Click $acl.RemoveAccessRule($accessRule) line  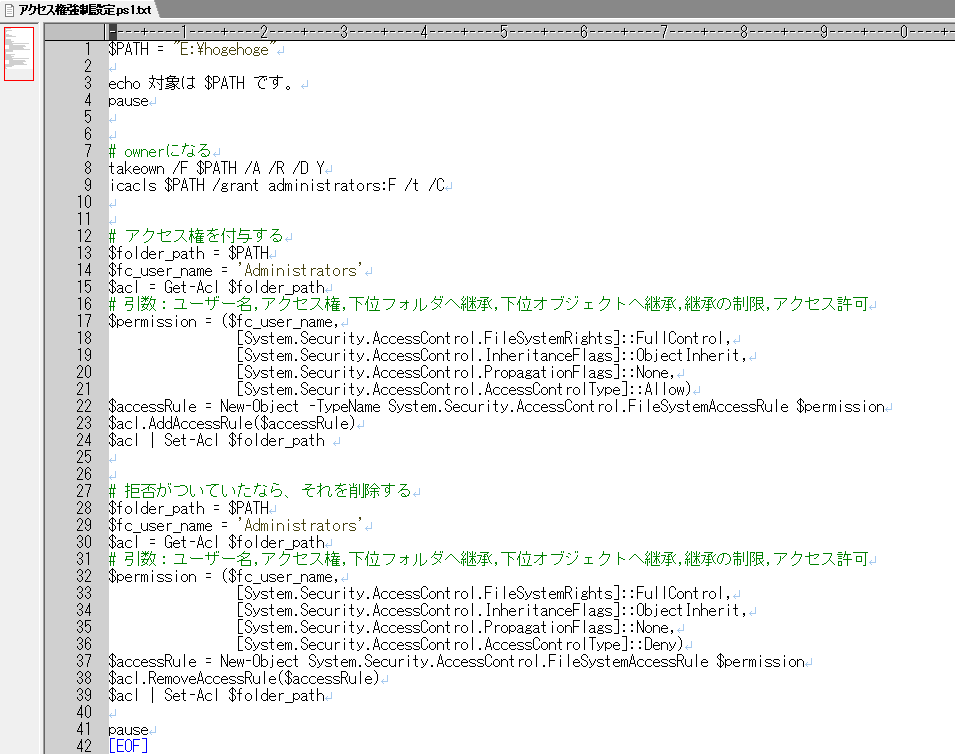244,678
